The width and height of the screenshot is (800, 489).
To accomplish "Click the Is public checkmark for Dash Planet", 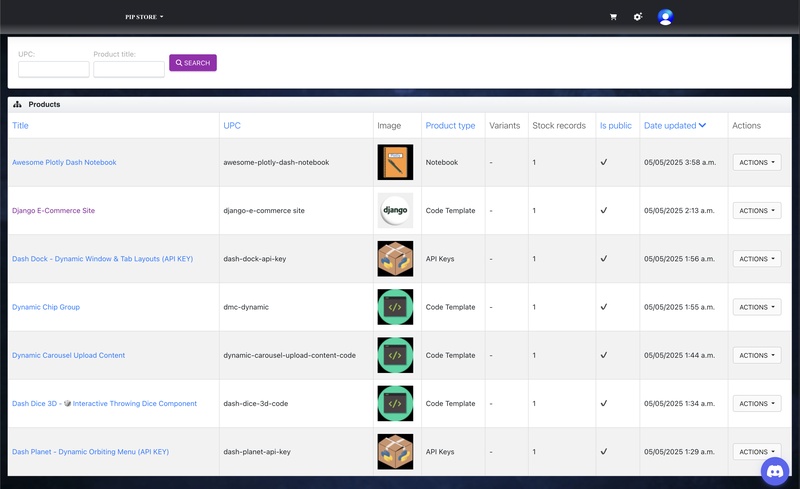I will click(x=604, y=451).
